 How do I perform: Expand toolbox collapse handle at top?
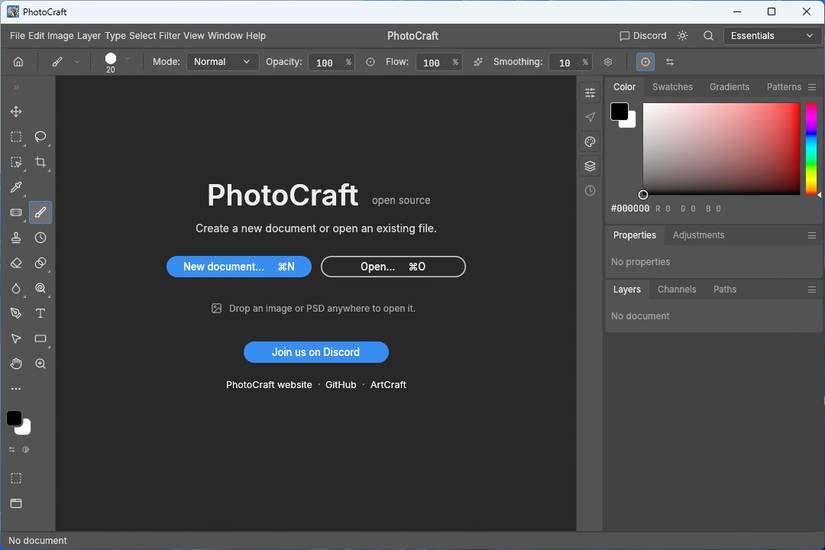coord(16,87)
